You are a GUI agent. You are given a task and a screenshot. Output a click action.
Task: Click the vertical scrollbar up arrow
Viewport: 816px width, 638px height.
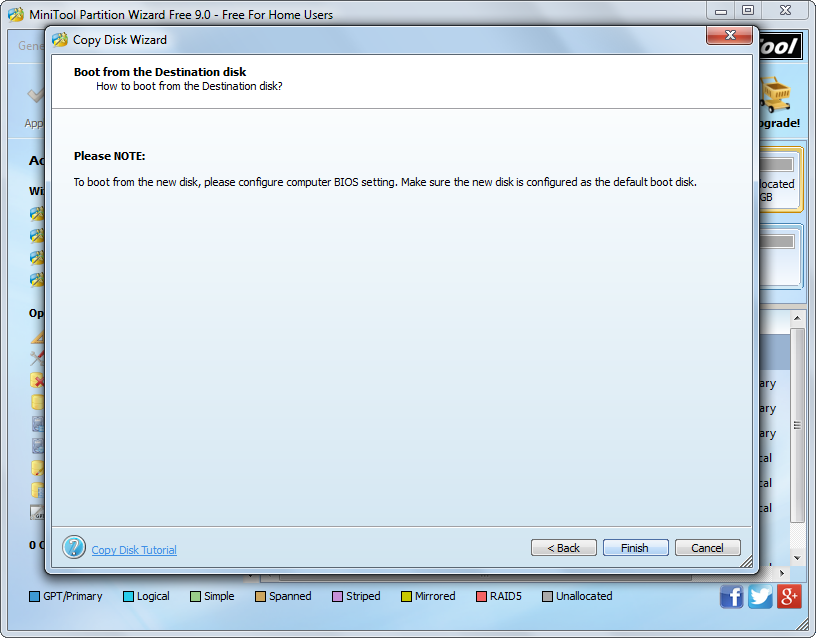tap(797, 317)
